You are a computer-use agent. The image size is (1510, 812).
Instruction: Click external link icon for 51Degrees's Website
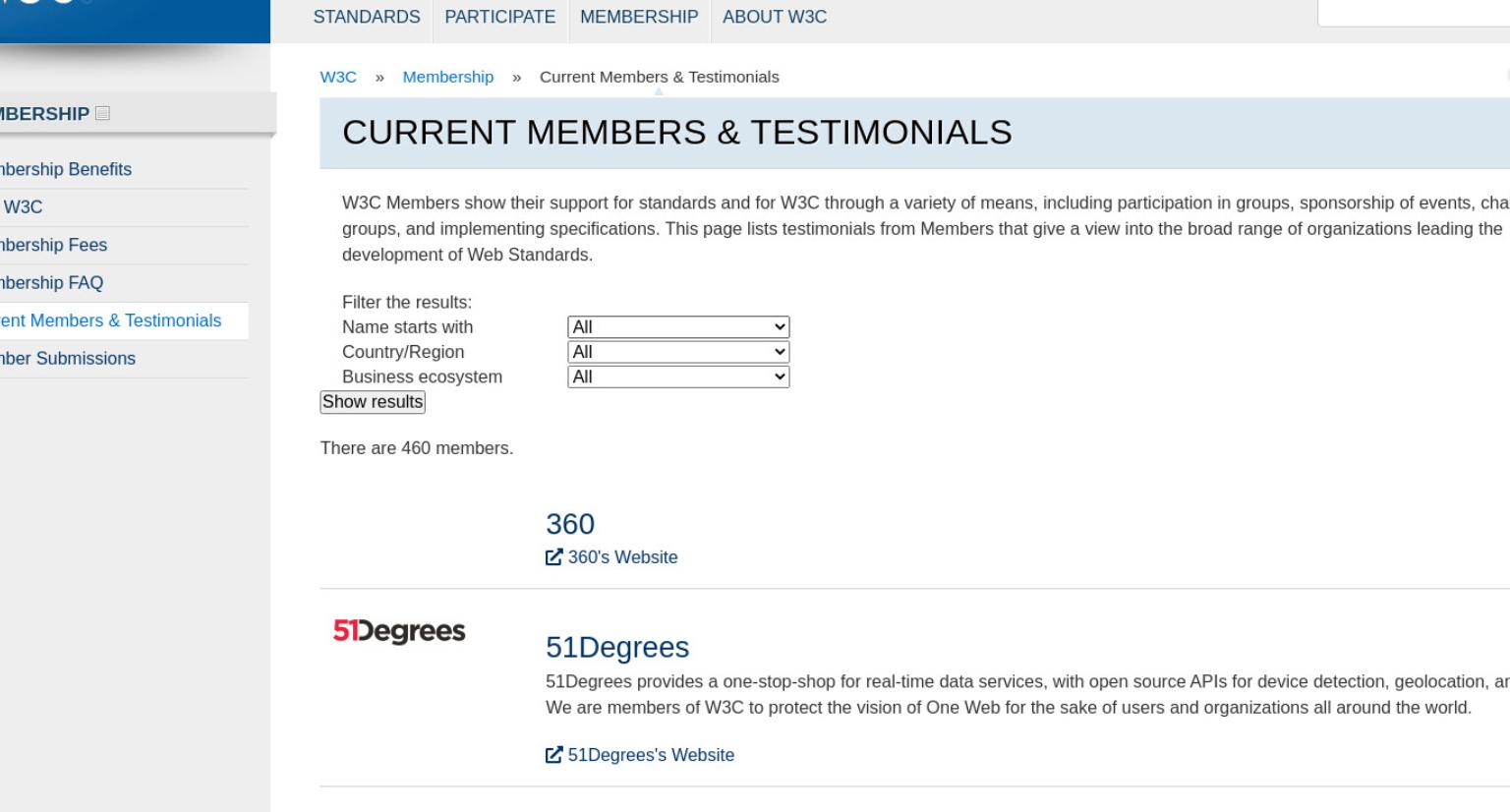(554, 755)
